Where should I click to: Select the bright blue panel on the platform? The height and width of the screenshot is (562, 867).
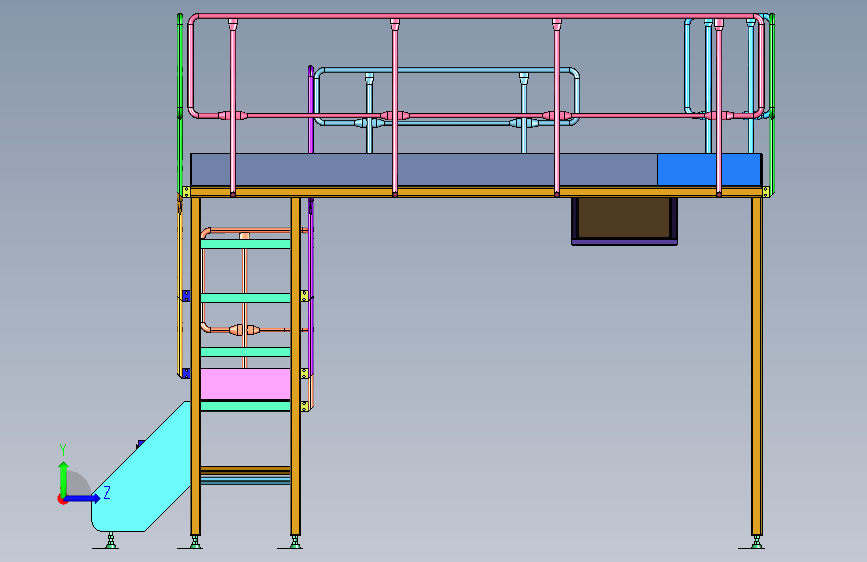pos(709,170)
